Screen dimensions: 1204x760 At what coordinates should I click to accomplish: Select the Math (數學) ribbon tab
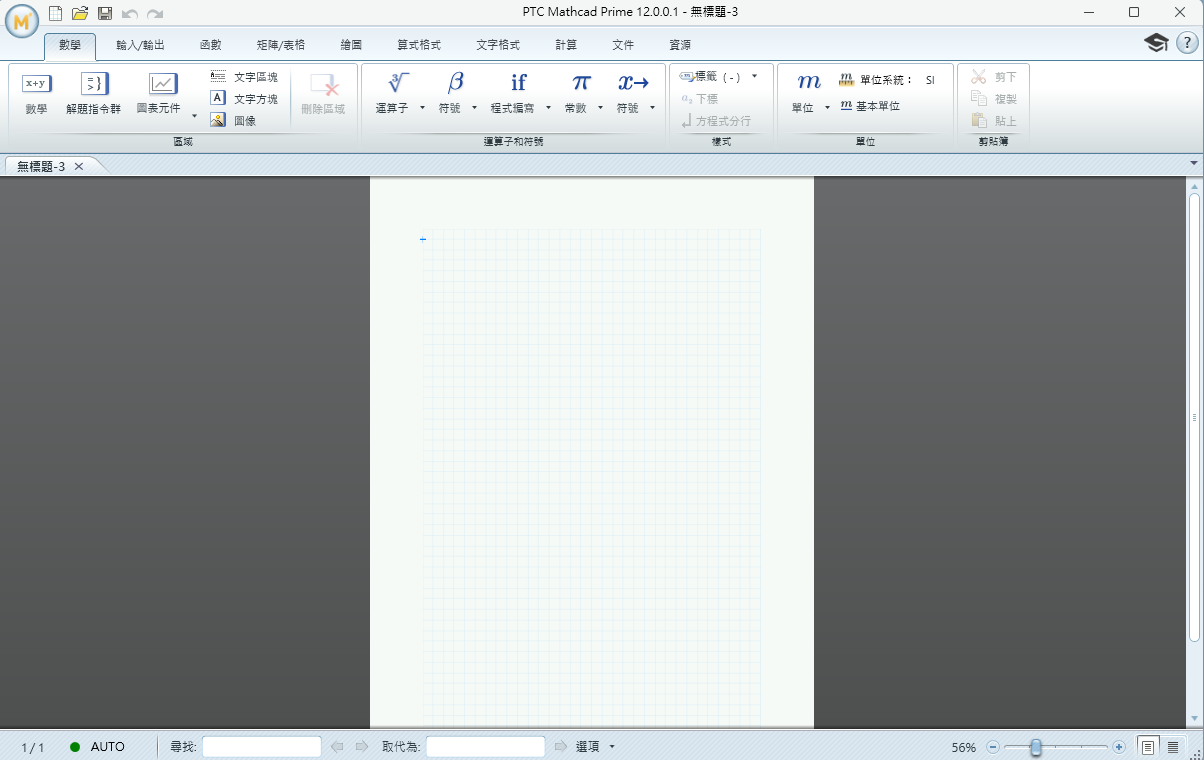pos(70,46)
